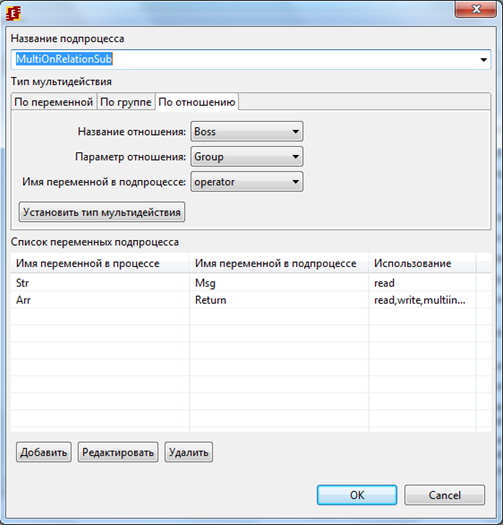504x525 pixels.
Task: Click the Добавить button
Action: point(44,452)
